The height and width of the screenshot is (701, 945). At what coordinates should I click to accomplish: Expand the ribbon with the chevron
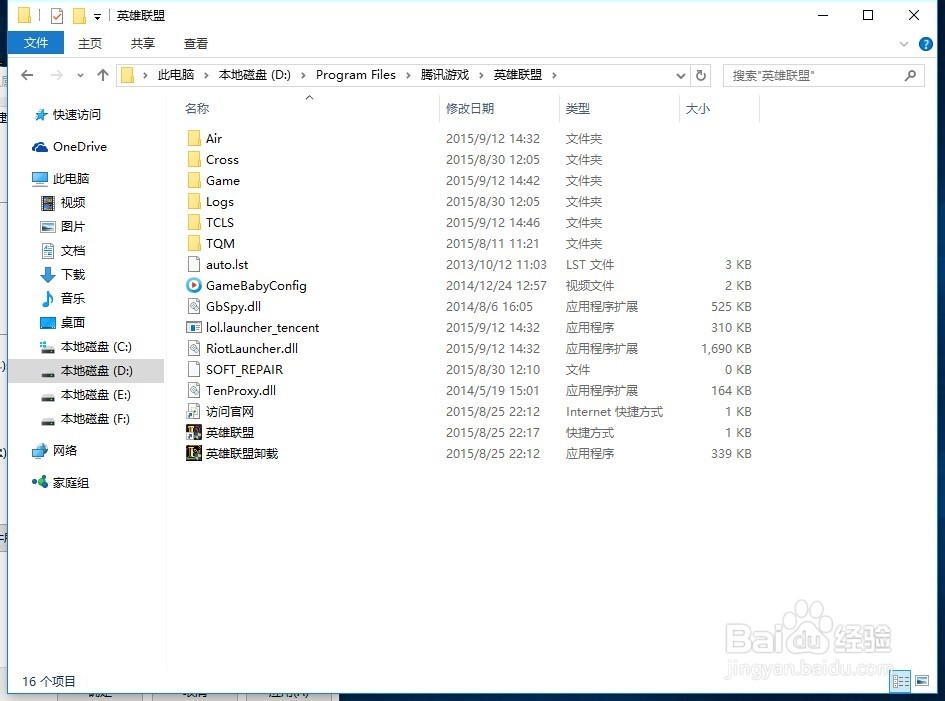click(903, 44)
